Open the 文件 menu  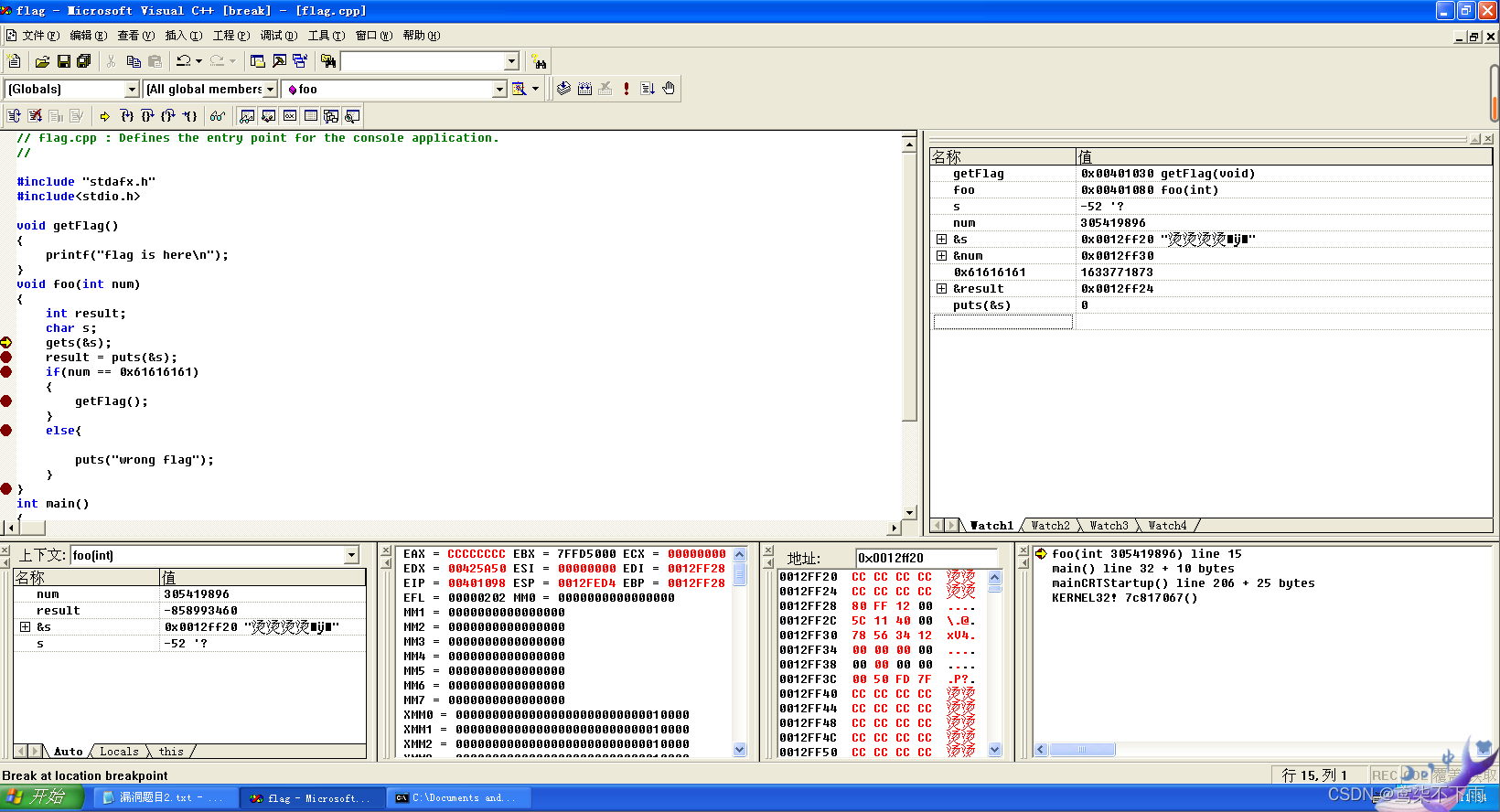point(40,36)
